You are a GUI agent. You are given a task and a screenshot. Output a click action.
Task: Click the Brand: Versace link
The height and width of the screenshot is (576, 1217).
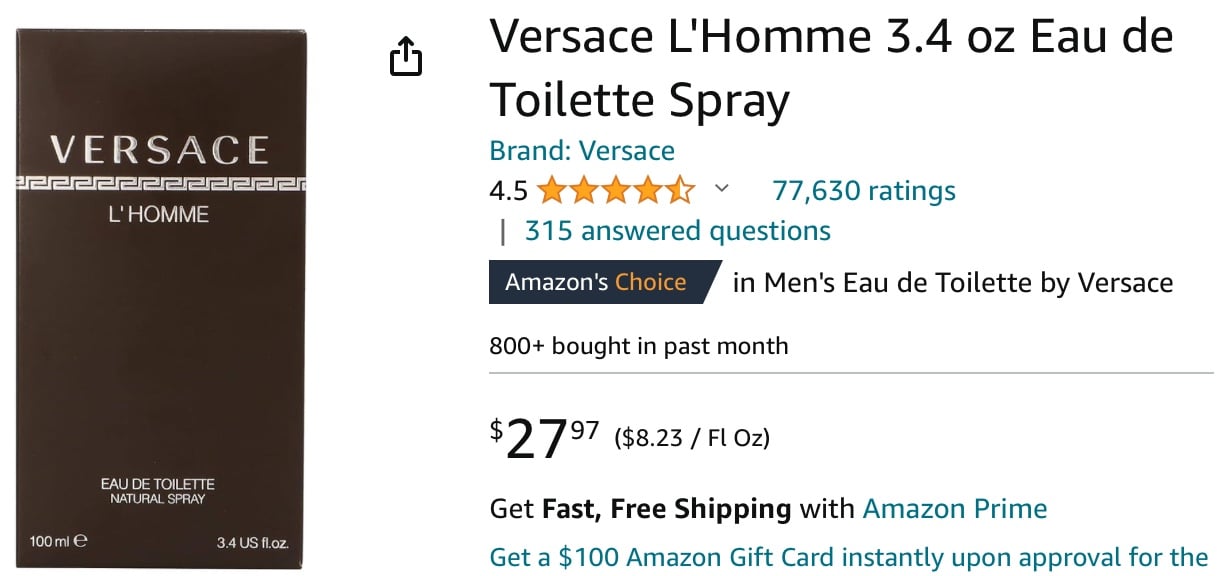pos(581,151)
